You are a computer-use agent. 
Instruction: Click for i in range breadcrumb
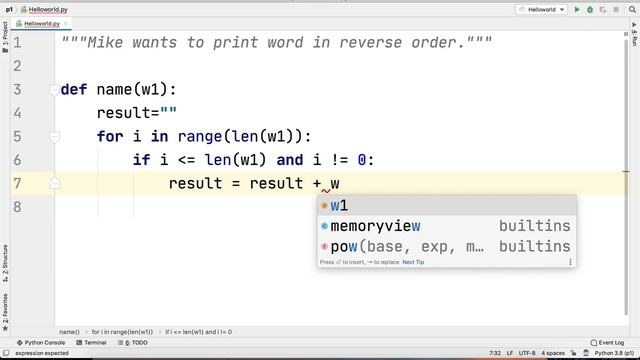122,332
